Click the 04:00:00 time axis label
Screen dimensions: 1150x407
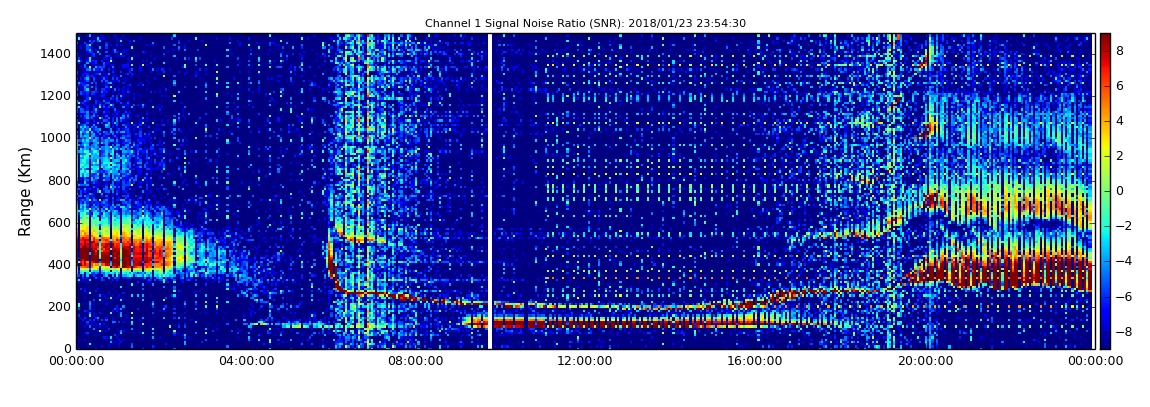coord(245,361)
